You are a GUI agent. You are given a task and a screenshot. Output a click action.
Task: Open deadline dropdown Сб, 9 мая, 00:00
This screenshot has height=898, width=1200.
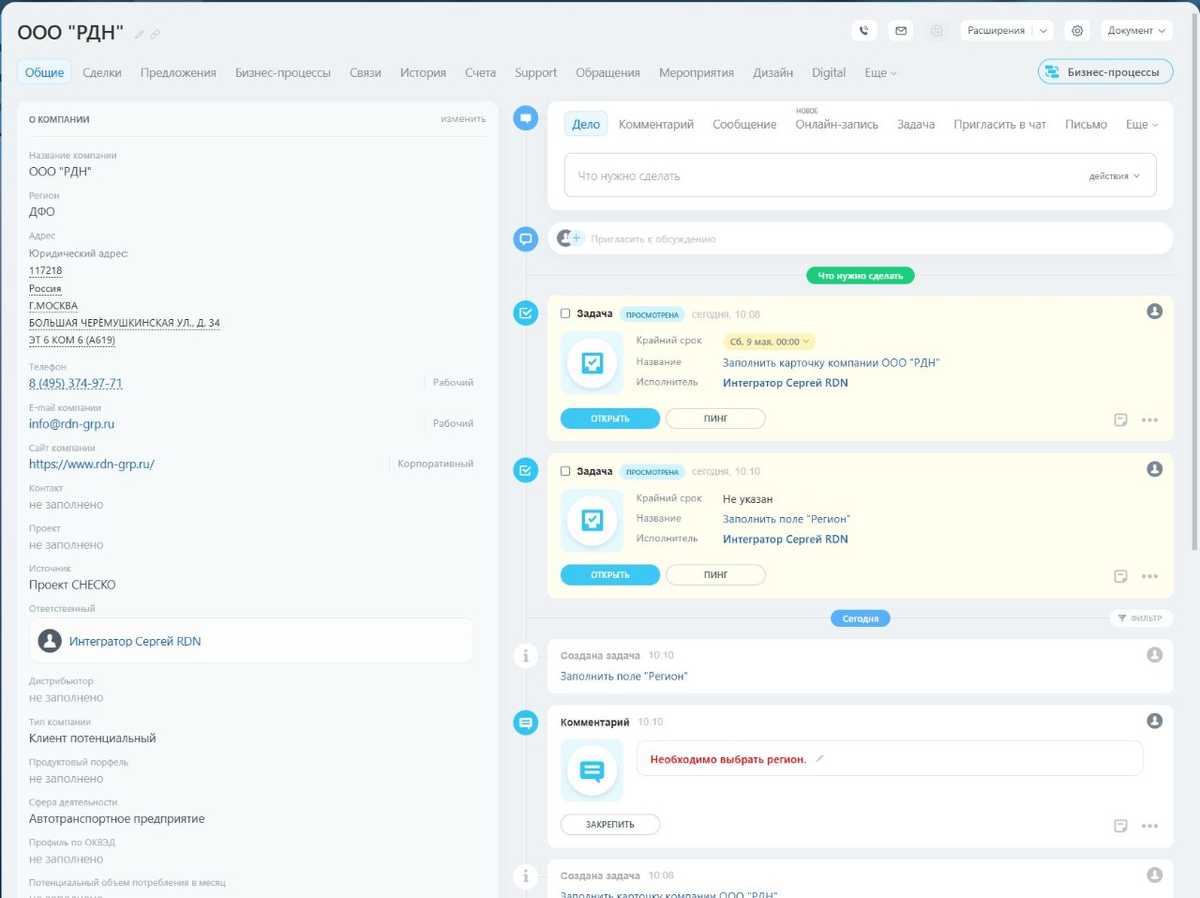click(769, 342)
